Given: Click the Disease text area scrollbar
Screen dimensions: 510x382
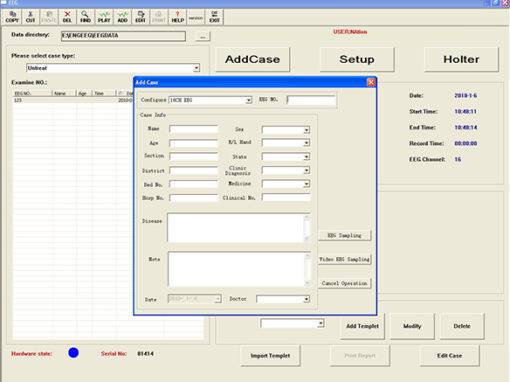Looking at the screenshot, I should (x=307, y=228).
